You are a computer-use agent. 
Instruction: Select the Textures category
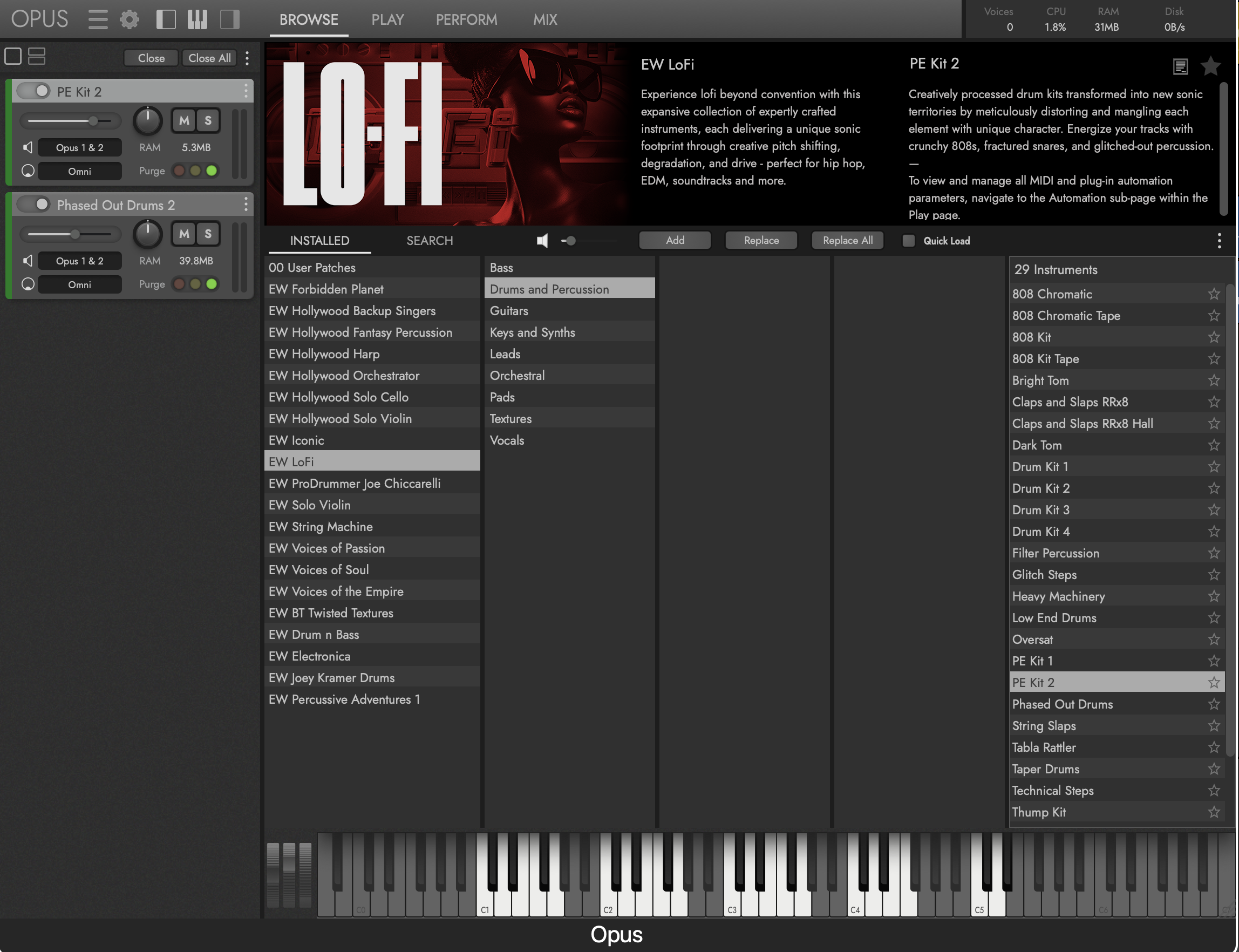(x=569, y=419)
